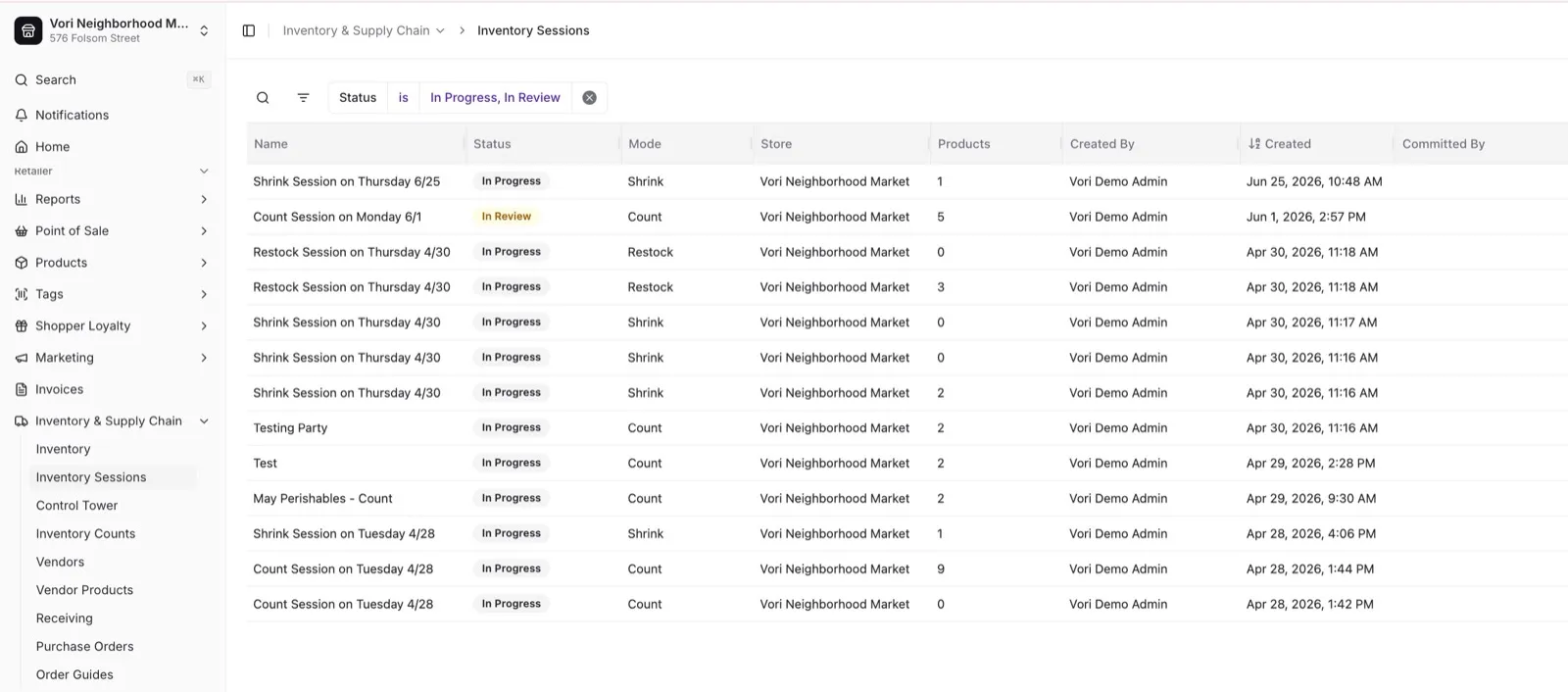Image resolution: width=1568 pixels, height=692 pixels.
Task: Click the Shopper Loyalty gift icon
Action: pyautogui.click(x=22, y=325)
